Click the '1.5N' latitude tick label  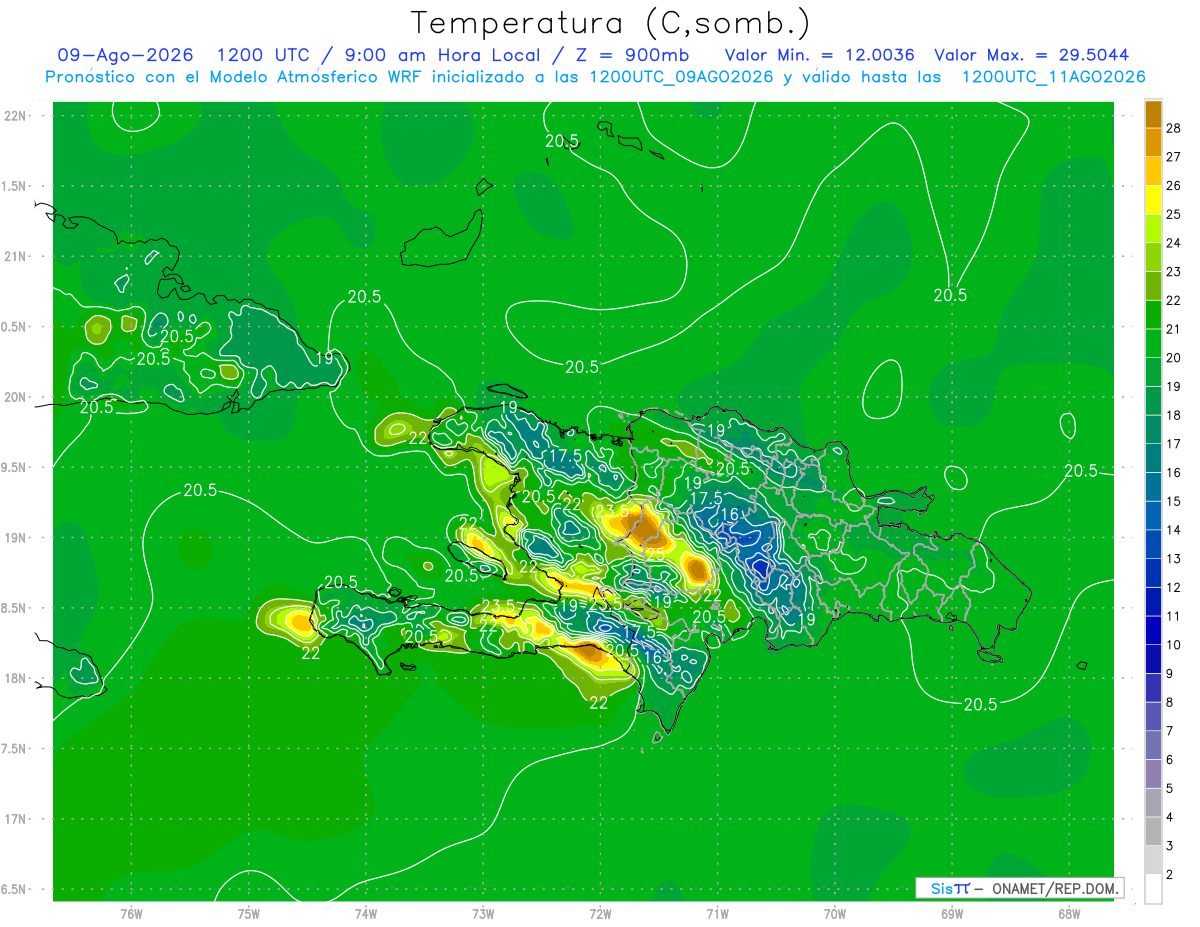[x=15, y=186]
